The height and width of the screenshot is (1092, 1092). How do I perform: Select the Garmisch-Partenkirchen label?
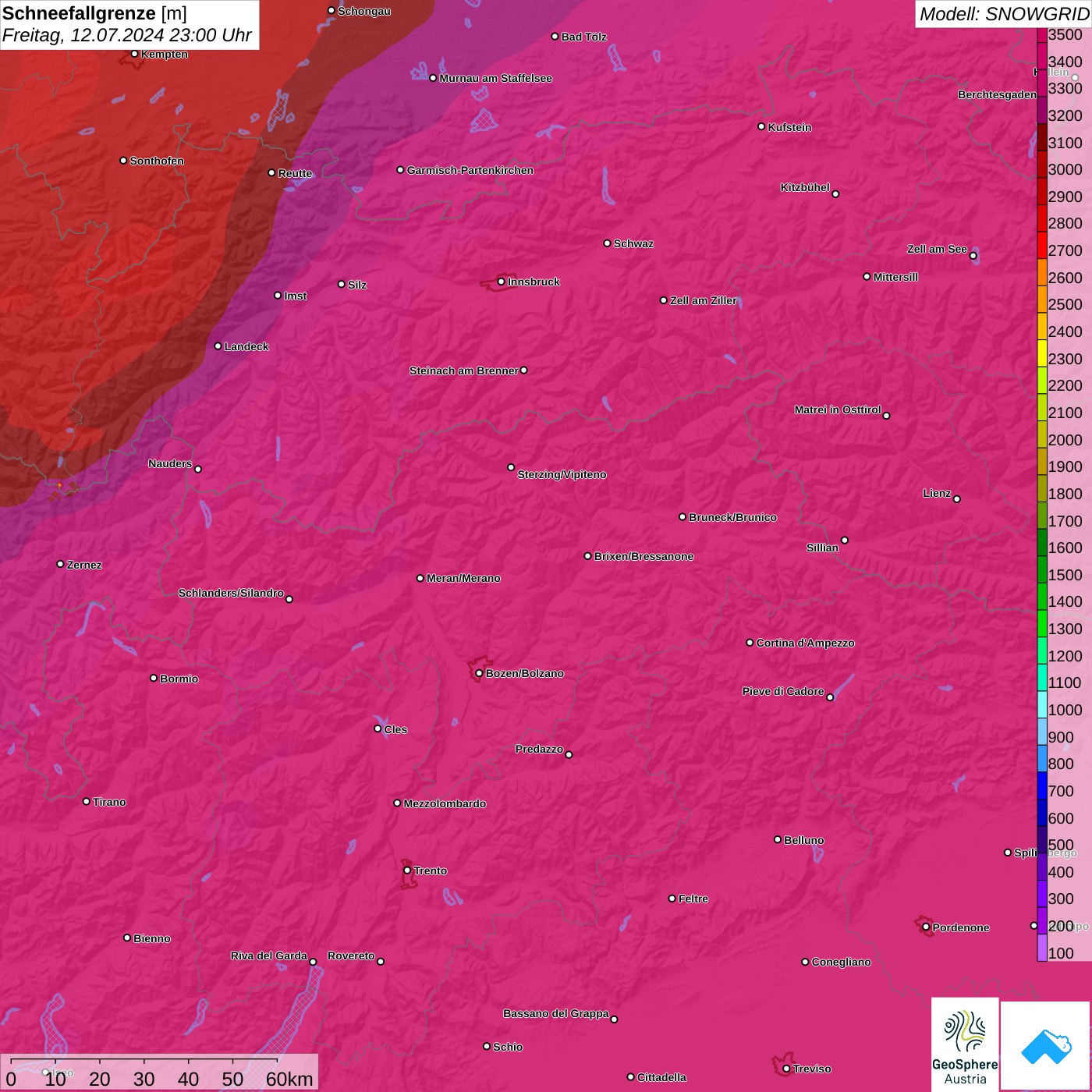(x=470, y=170)
